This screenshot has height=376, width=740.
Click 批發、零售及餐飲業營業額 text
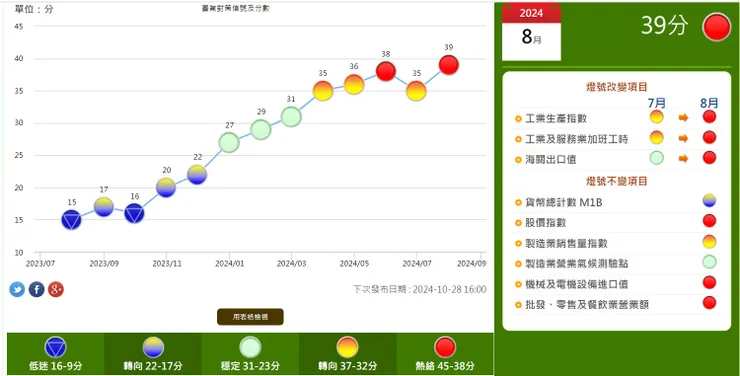(587, 305)
